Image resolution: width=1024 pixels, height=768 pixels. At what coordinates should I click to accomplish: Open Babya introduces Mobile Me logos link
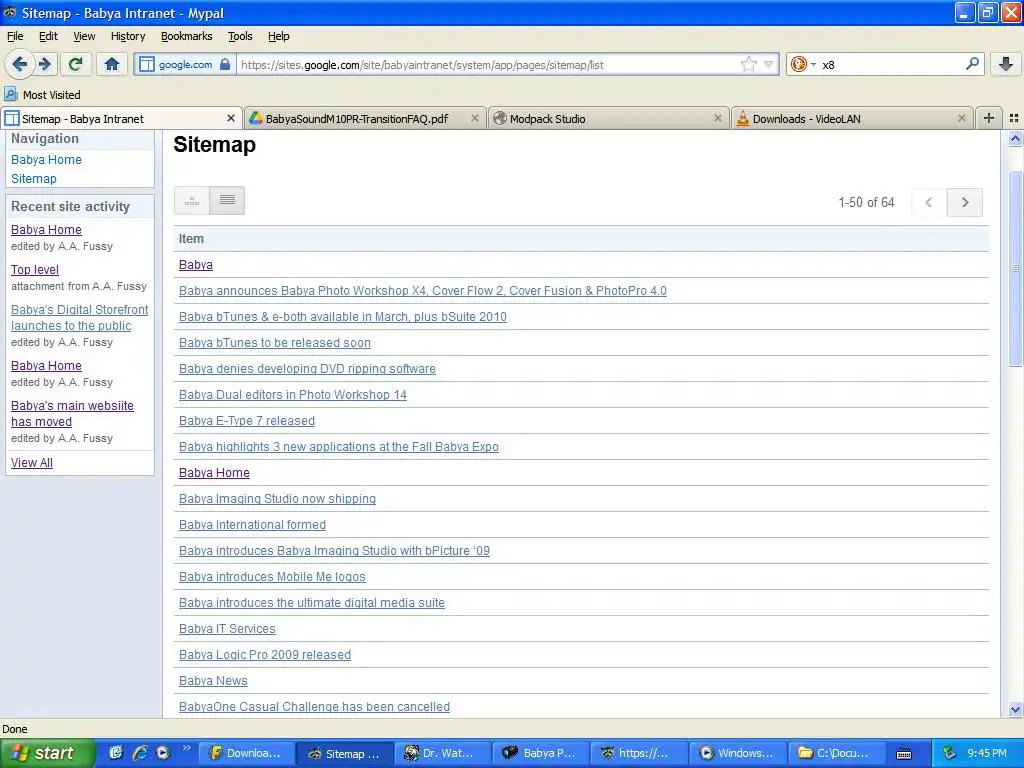point(272,577)
